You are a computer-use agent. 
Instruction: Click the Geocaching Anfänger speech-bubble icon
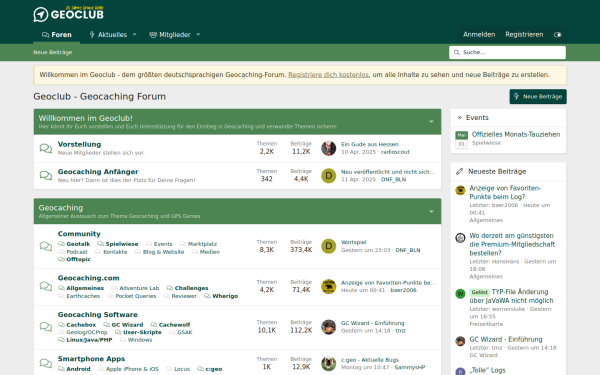click(46, 176)
